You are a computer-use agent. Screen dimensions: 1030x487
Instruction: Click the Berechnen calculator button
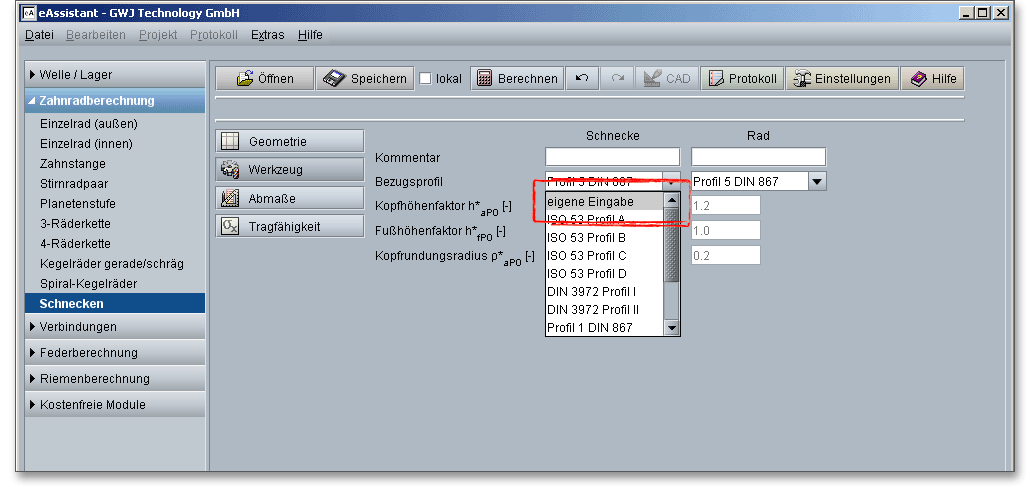point(516,79)
